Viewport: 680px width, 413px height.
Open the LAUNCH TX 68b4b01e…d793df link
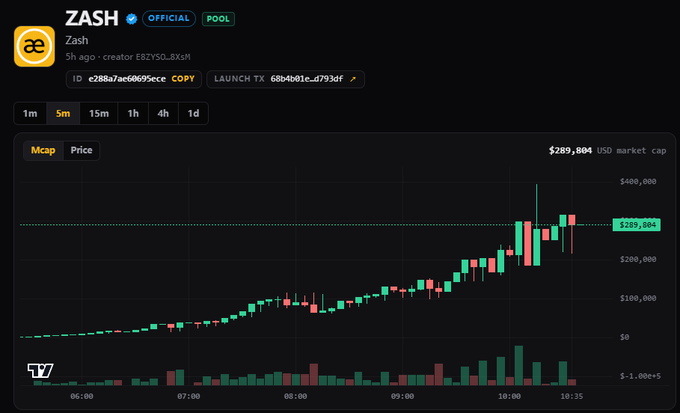click(x=285, y=79)
